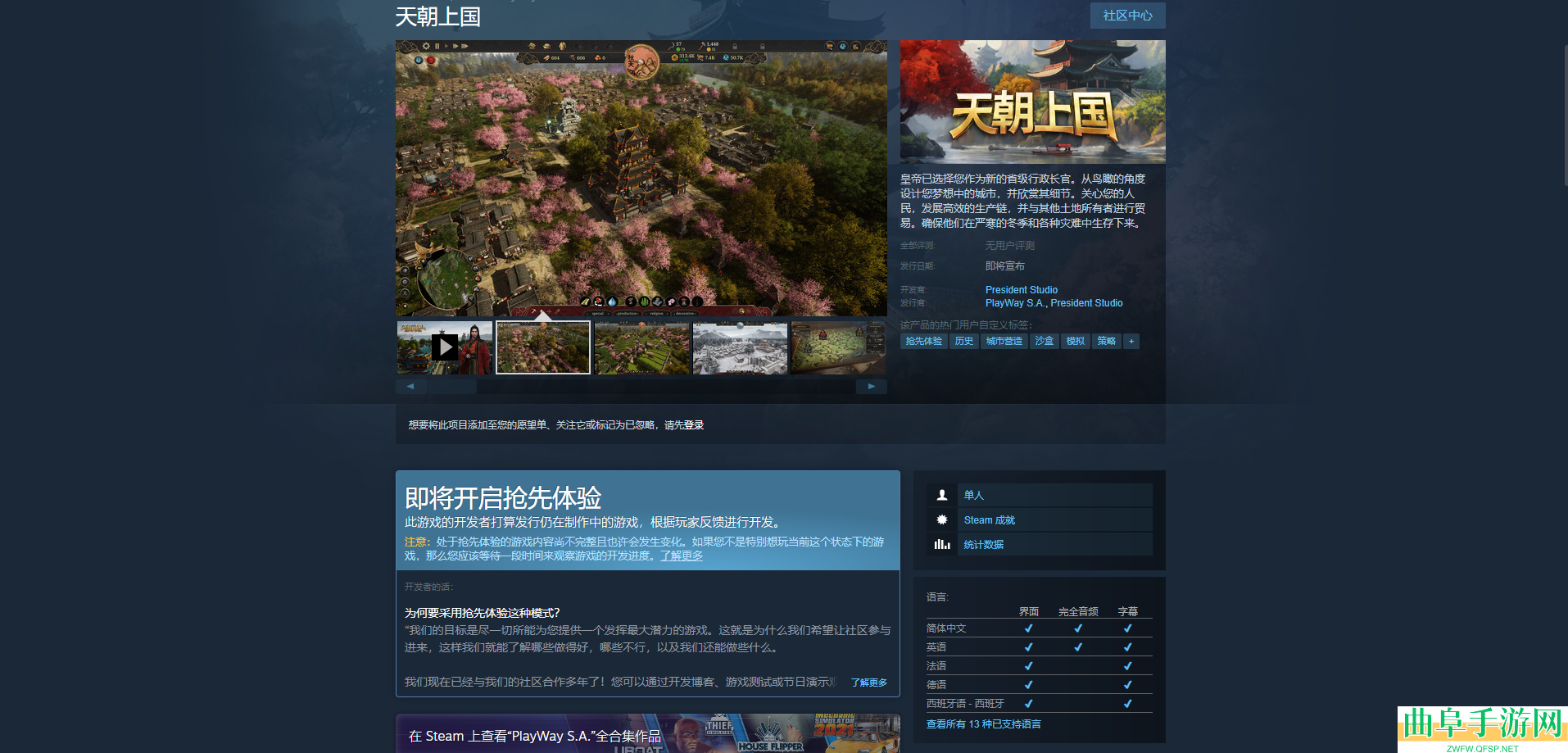Image resolution: width=1568 pixels, height=753 pixels.
Task: Open the main large game screenshot
Action: (641, 178)
